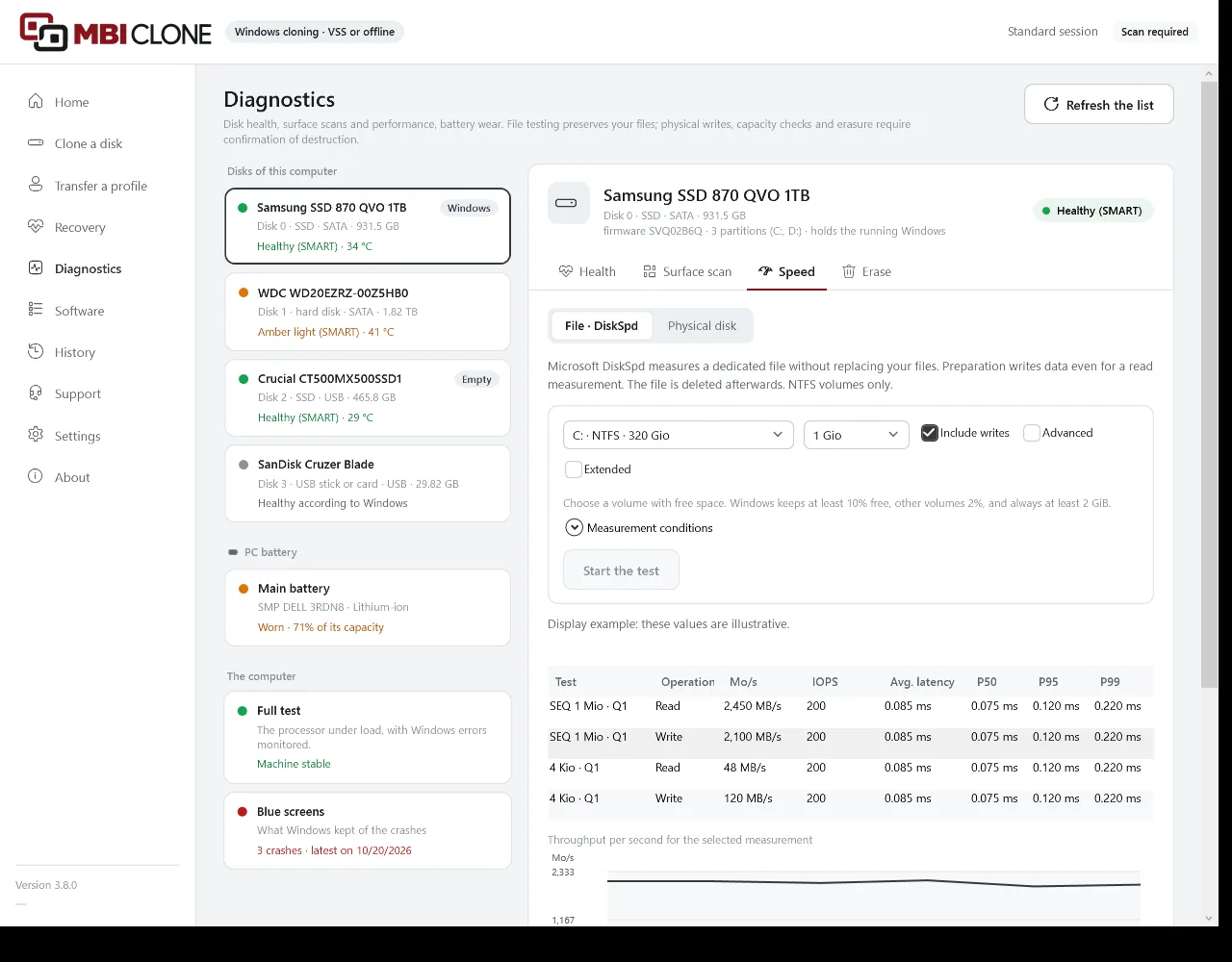Click the Transfer a profile person icon
The height and width of the screenshot is (962, 1232).
[36, 185]
